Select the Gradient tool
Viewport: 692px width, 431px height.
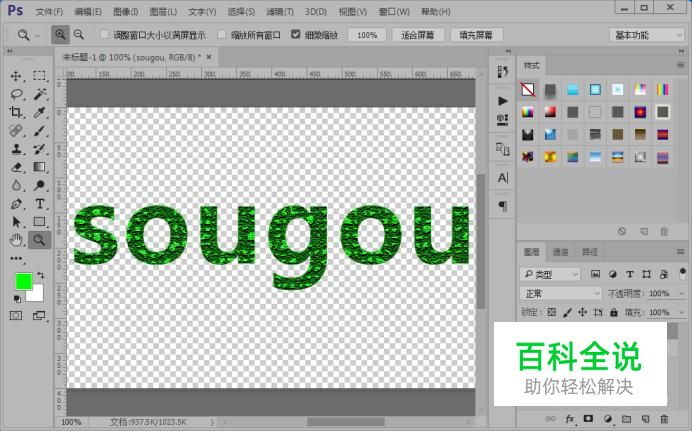pyautogui.click(x=39, y=167)
